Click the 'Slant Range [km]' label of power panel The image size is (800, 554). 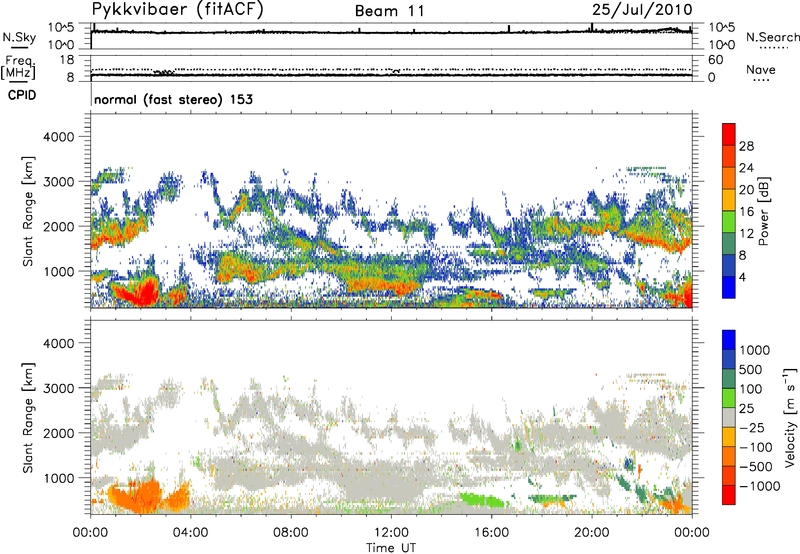28,212
